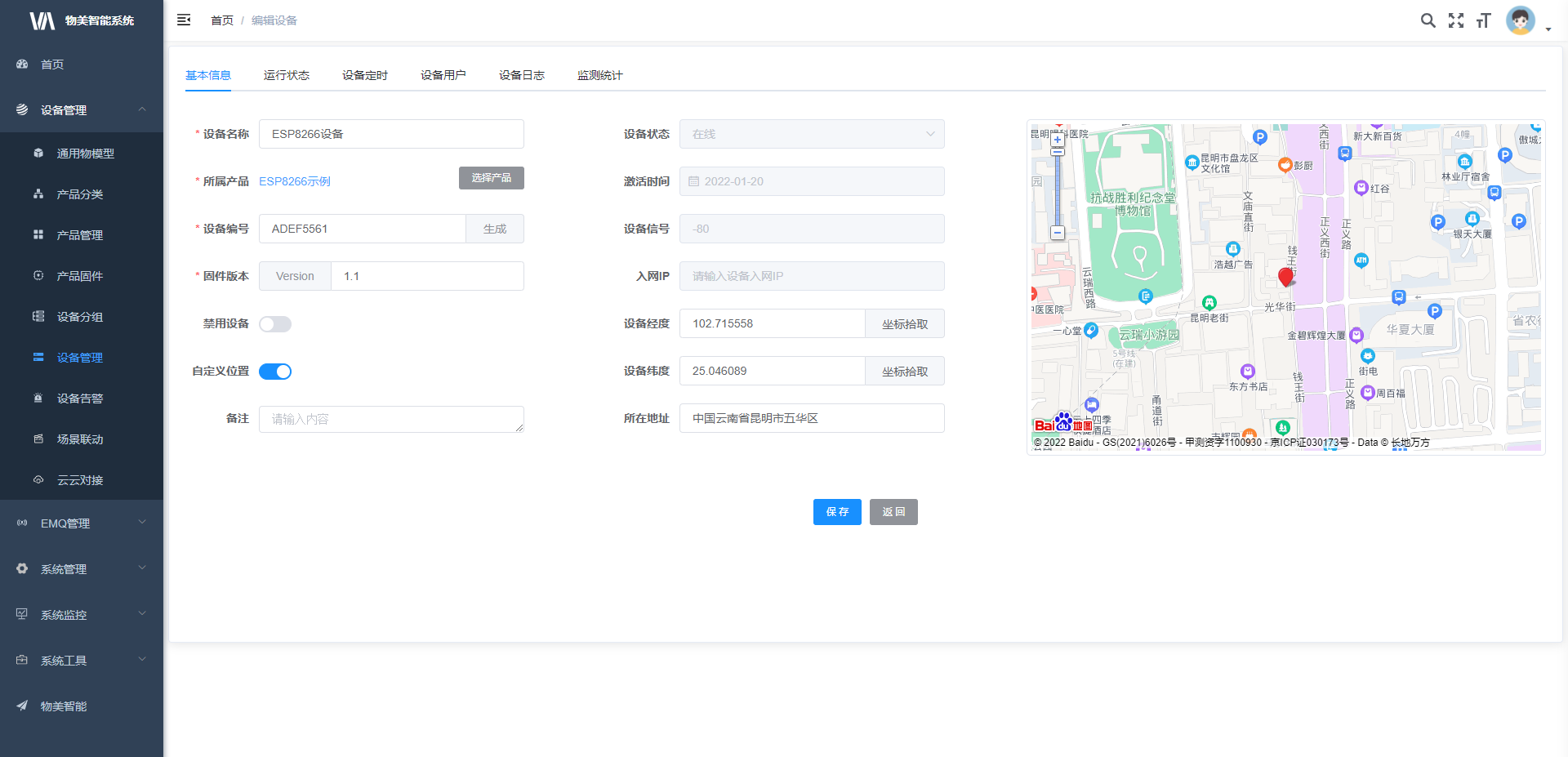The width and height of the screenshot is (1568, 757).
Task: Click the map zoom in plus button
Action: (1058, 140)
